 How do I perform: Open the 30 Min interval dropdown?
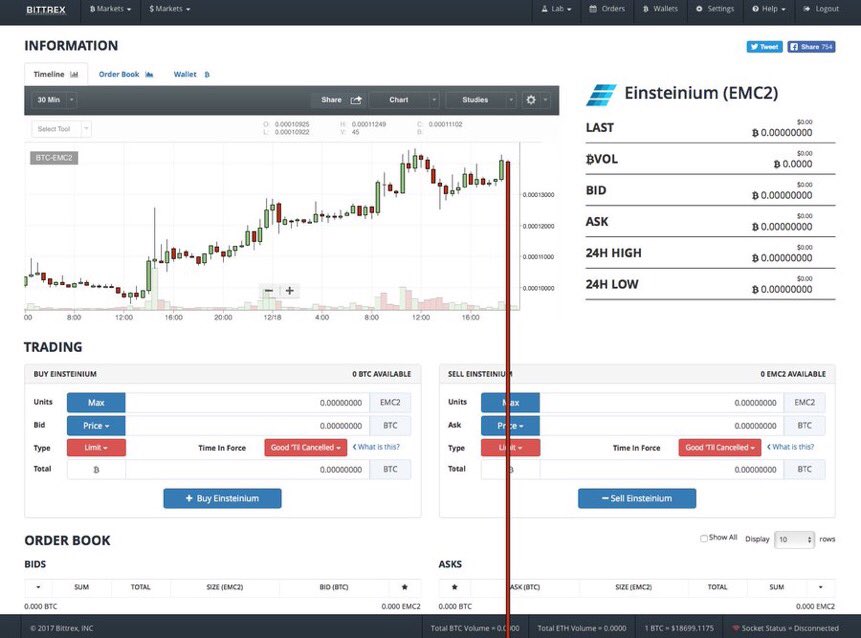pos(54,100)
